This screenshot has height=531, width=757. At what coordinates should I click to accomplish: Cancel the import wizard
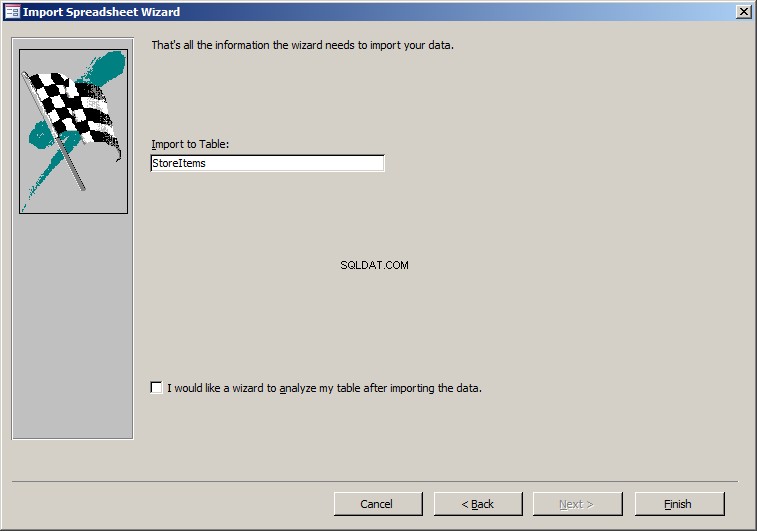click(378, 504)
